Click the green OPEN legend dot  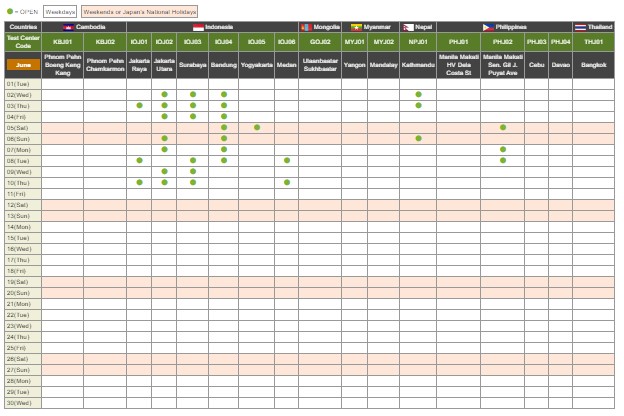[10, 12]
